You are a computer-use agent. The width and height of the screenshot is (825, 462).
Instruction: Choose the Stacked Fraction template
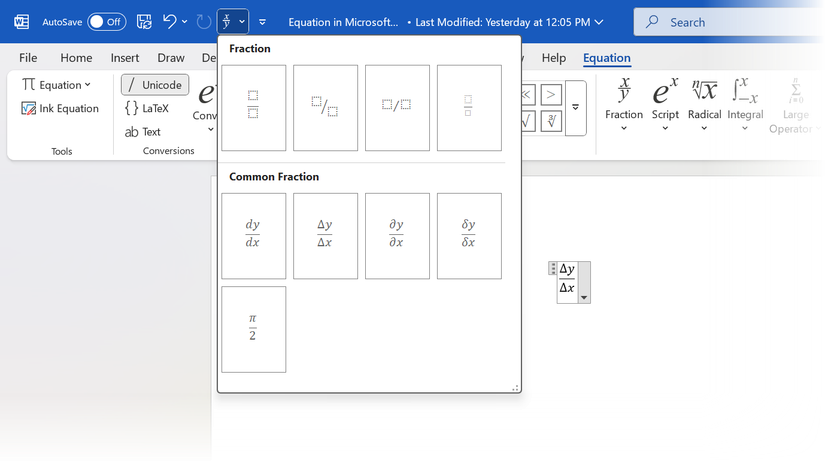tap(254, 108)
